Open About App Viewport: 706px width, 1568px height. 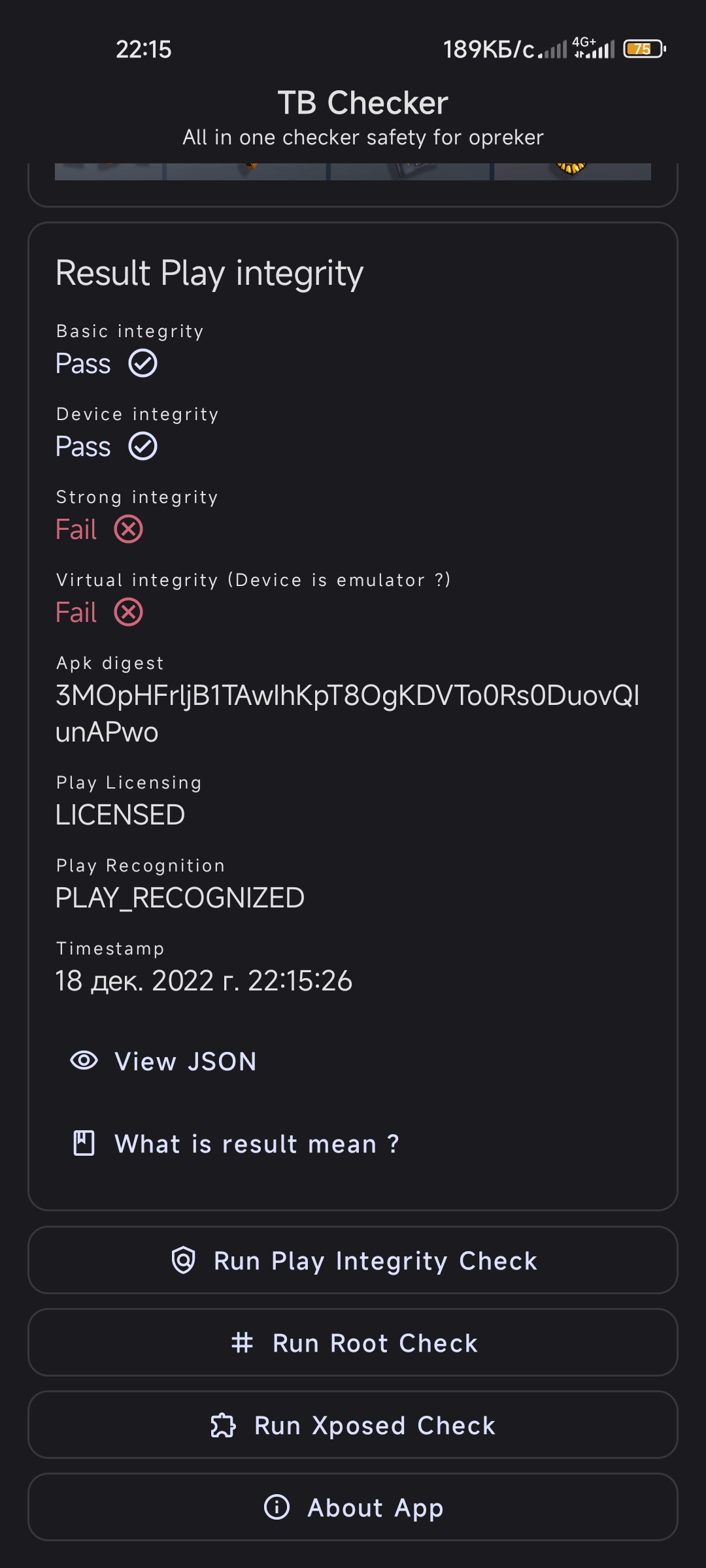tap(353, 1507)
